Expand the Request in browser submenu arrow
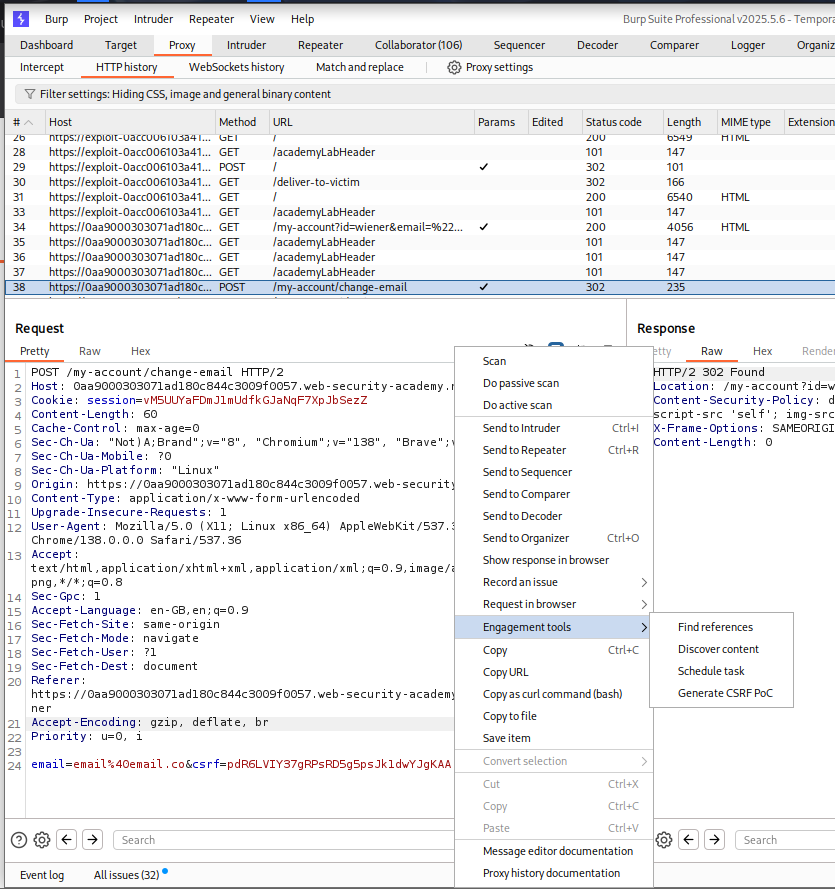835x889 pixels. (x=644, y=604)
